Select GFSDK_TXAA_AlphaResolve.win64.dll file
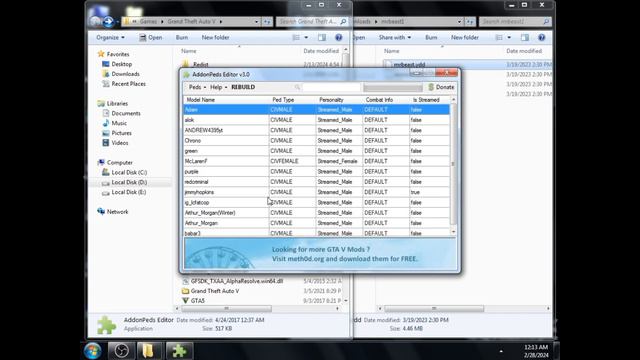The width and height of the screenshot is (640, 360). click(x=237, y=281)
